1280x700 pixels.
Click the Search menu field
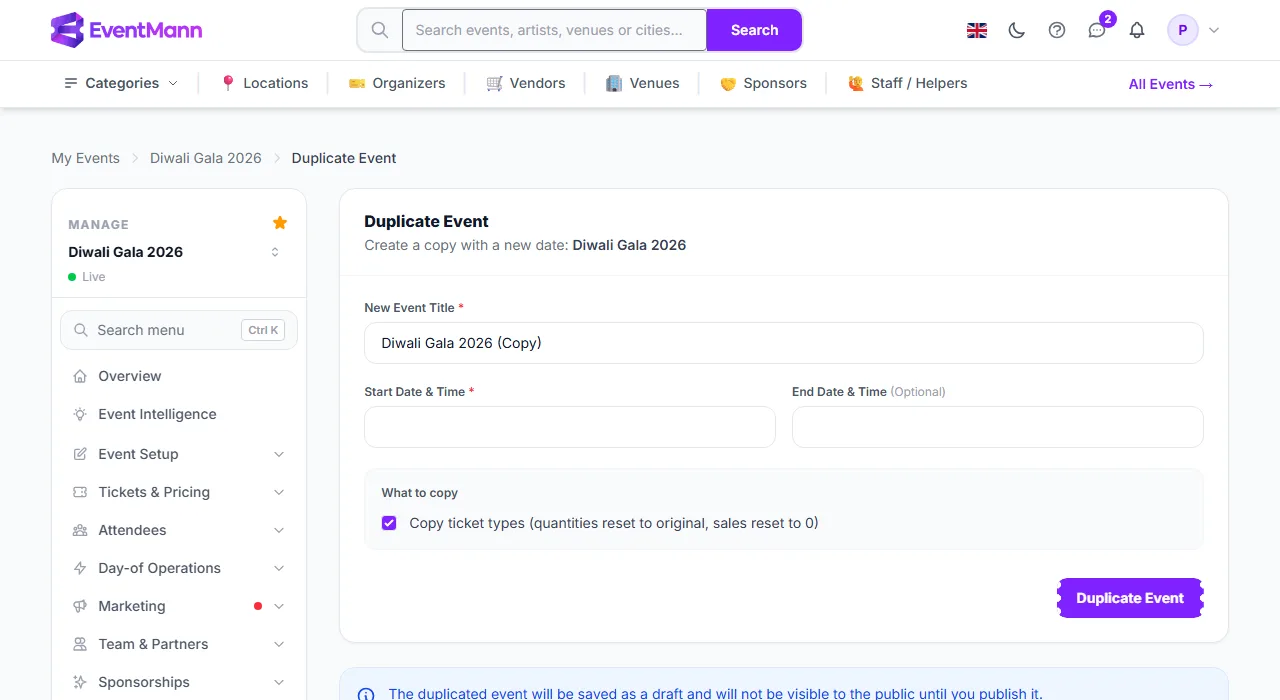click(179, 330)
